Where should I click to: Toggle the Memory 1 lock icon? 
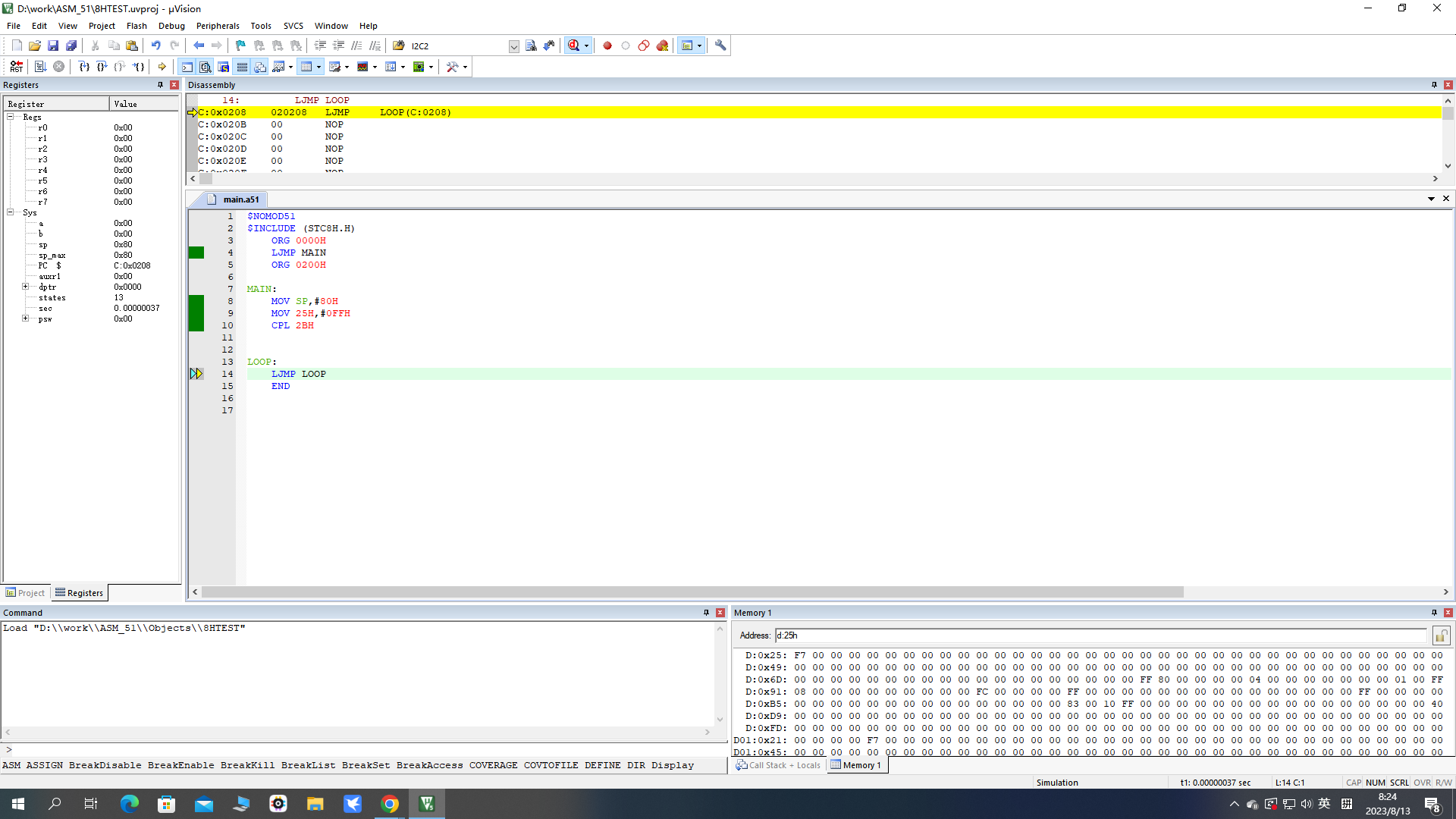[1441, 635]
